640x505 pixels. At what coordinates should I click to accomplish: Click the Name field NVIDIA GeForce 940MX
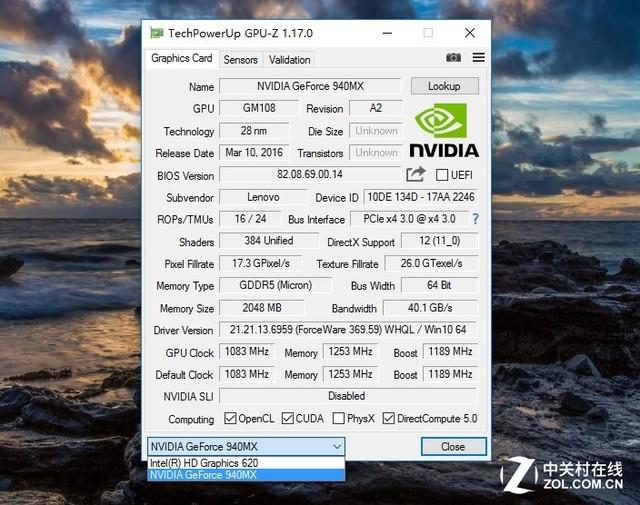pos(310,86)
